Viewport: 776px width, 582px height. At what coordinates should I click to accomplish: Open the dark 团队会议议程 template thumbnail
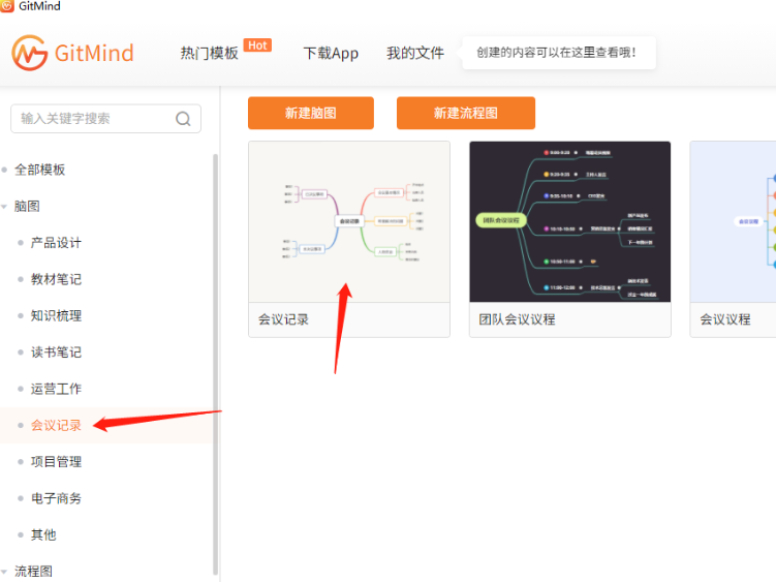click(x=570, y=222)
